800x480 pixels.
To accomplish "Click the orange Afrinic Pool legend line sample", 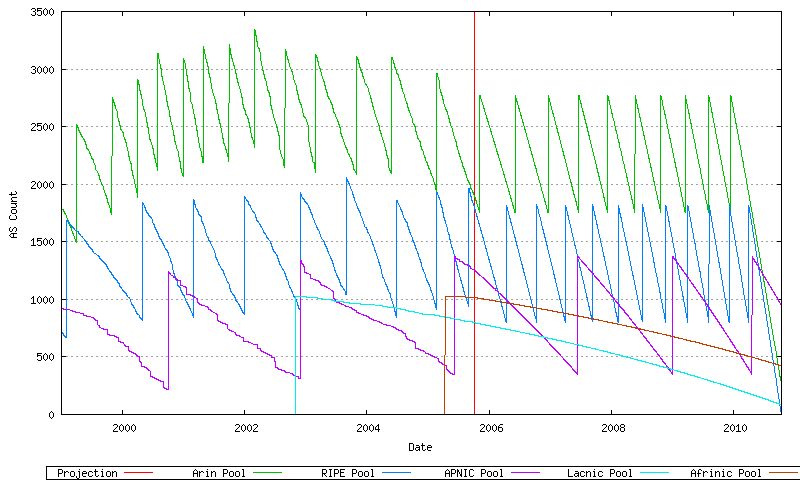I will [x=776, y=473].
